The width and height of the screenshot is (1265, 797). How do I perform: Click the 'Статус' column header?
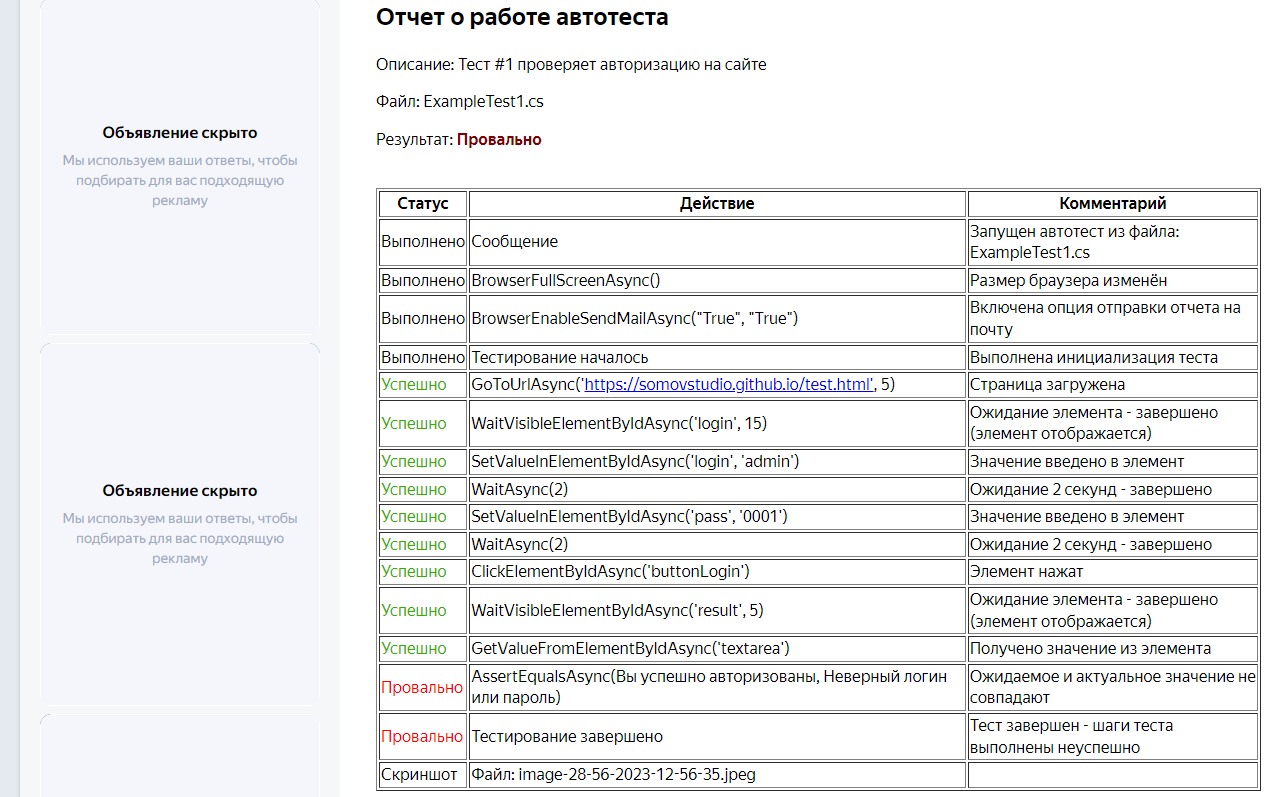423,204
